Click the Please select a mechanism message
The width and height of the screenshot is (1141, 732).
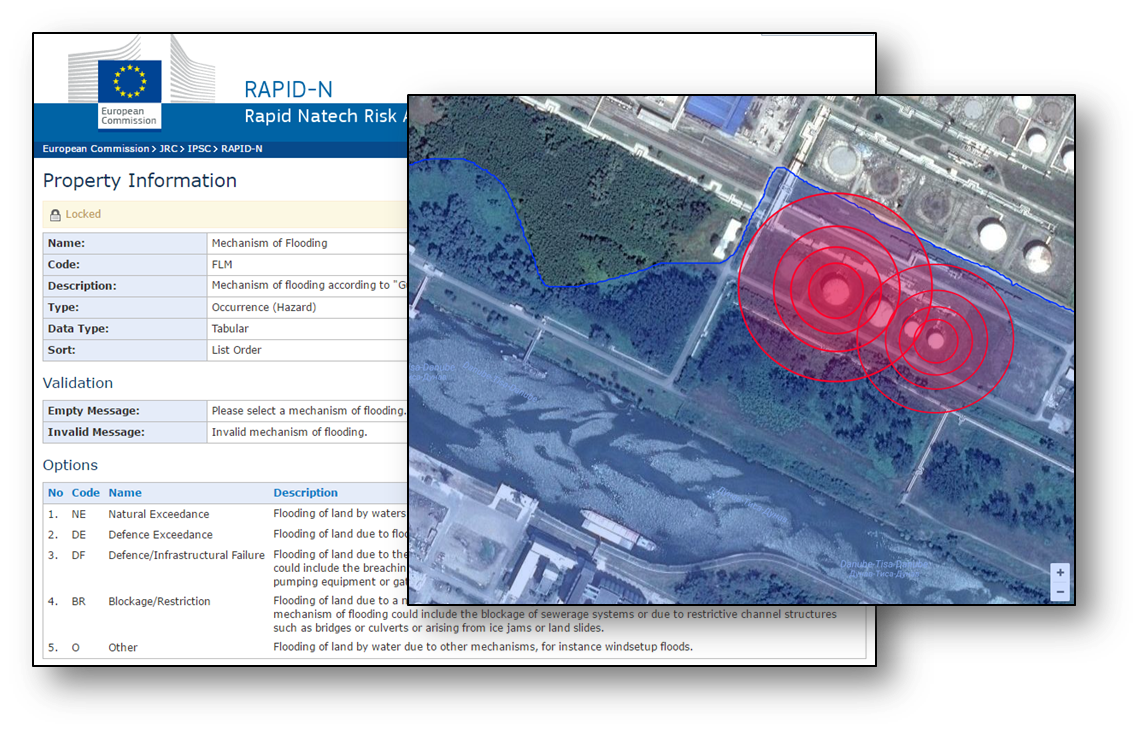(x=309, y=411)
